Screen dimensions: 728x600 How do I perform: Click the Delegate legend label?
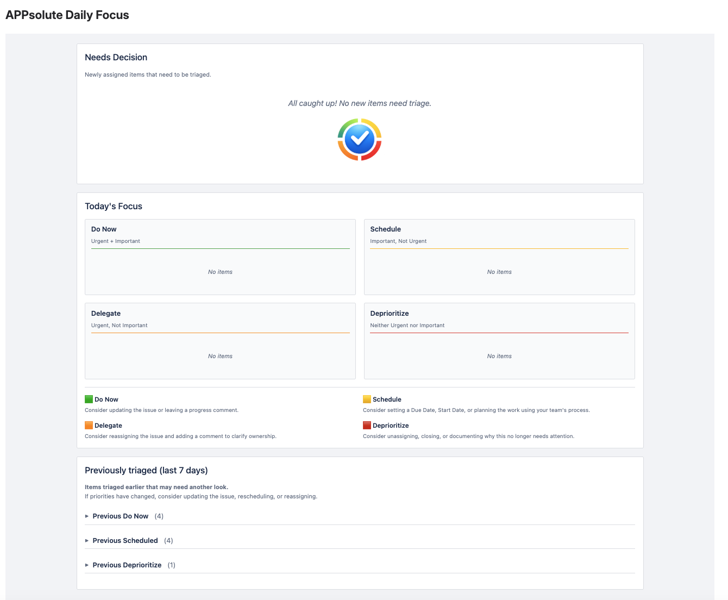point(108,425)
